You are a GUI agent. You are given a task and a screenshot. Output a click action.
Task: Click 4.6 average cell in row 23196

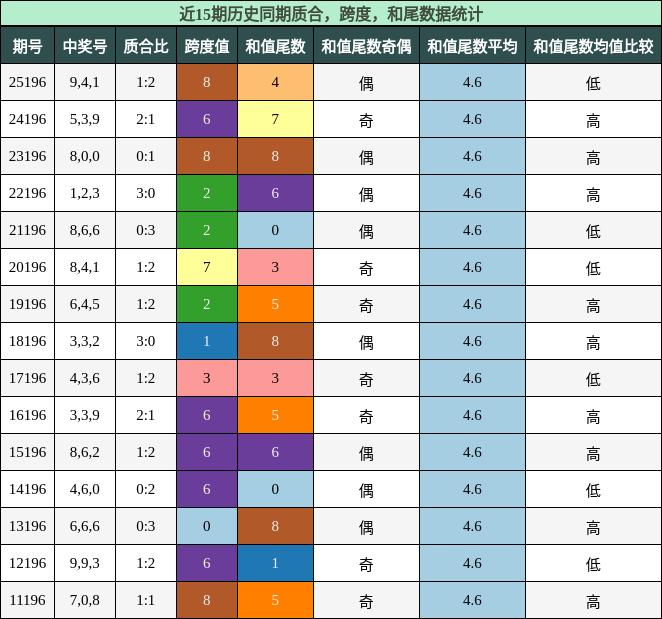(x=472, y=156)
